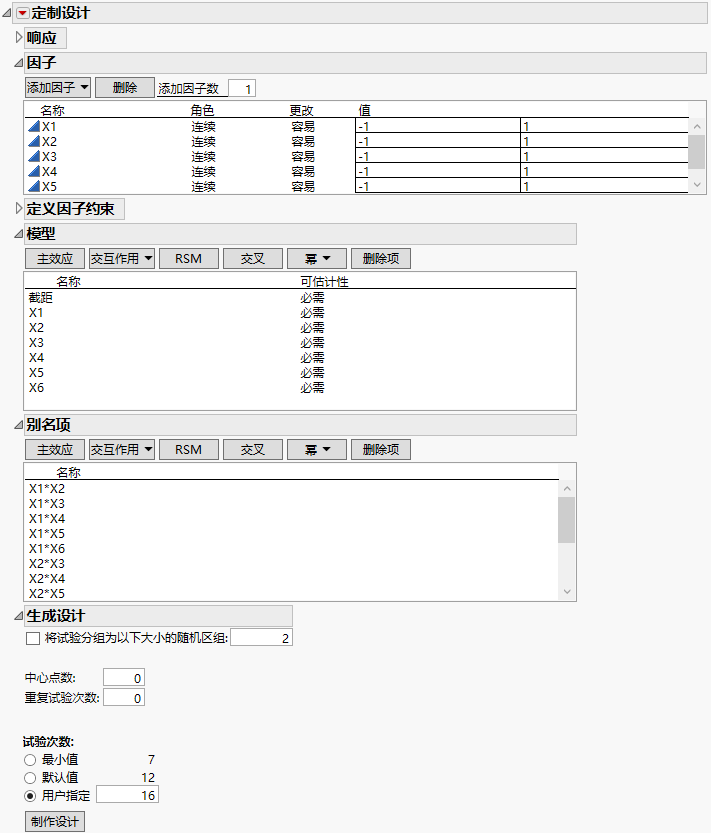Click the low value cell of X5

(438, 185)
